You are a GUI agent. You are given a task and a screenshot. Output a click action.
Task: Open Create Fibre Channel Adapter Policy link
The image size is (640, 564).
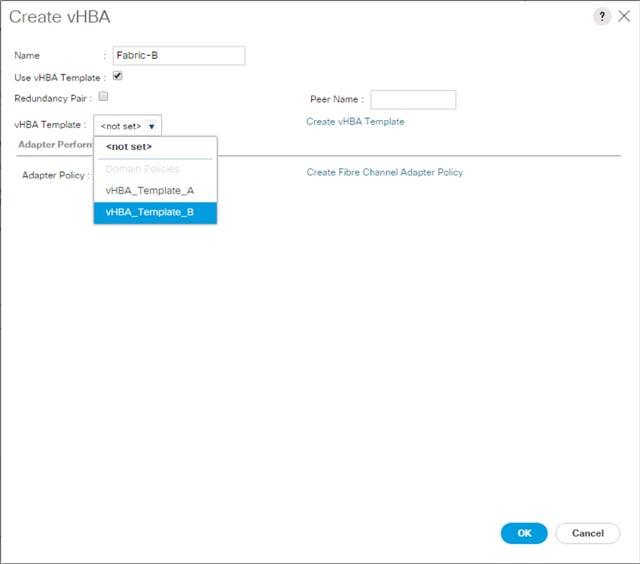(384, 172)
